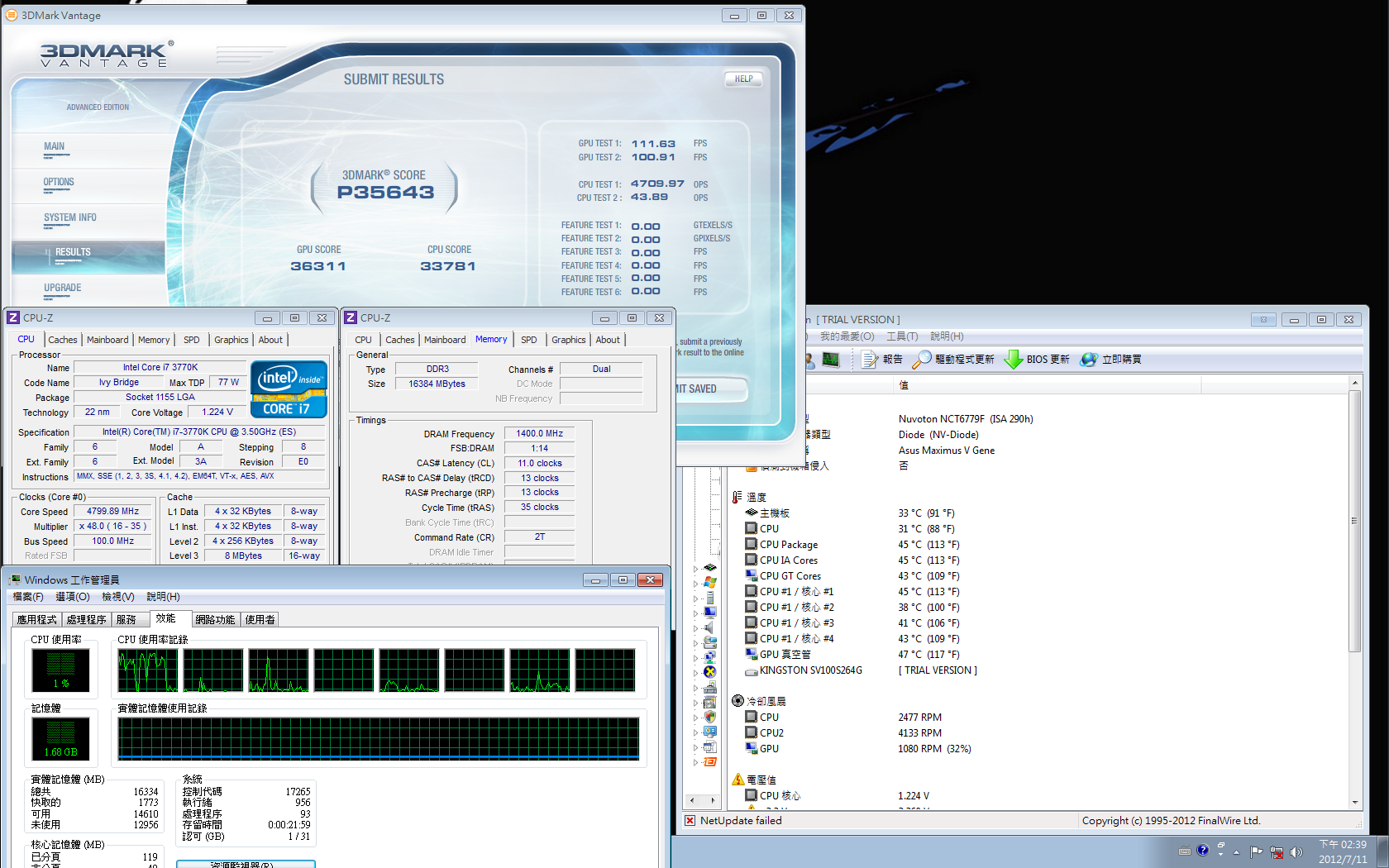Click the green monitor diagnostics toolbar icon
Image resolution: width=1389 pixels, height=868 pixels.
click(831, 360)
